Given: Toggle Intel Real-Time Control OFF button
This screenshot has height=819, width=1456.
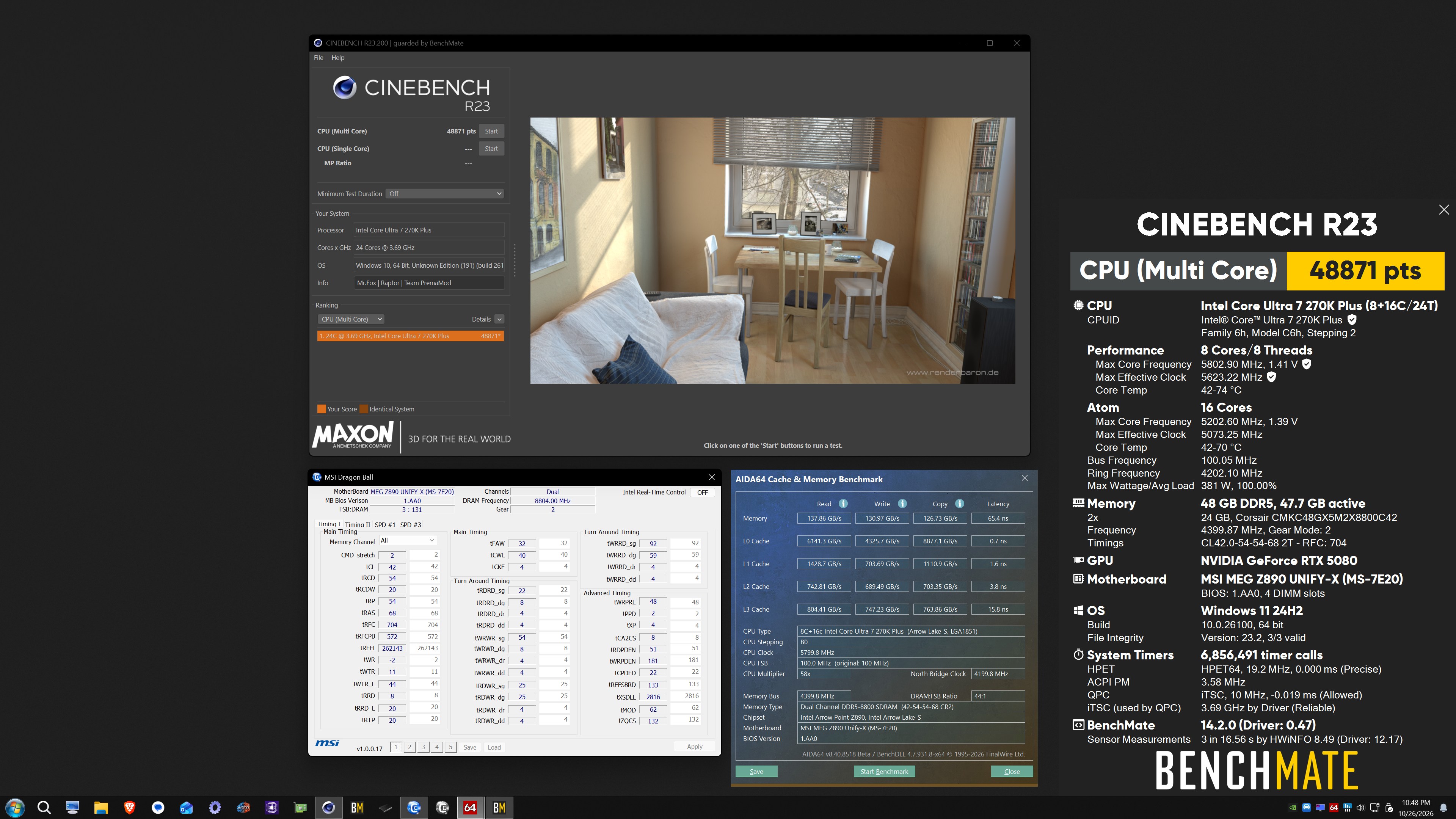Looking at the screenshot, I should [703, 492].
